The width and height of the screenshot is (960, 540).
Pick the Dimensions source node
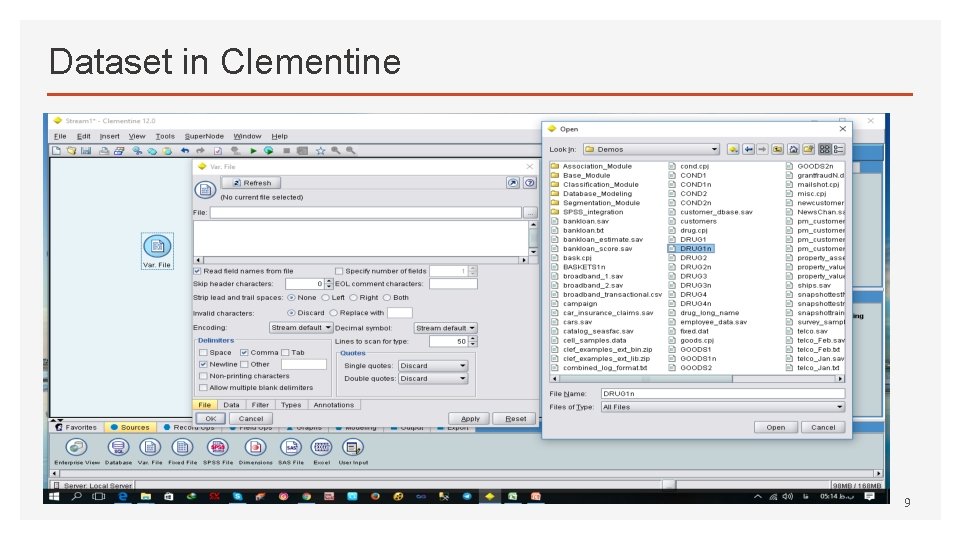point(255,452)
